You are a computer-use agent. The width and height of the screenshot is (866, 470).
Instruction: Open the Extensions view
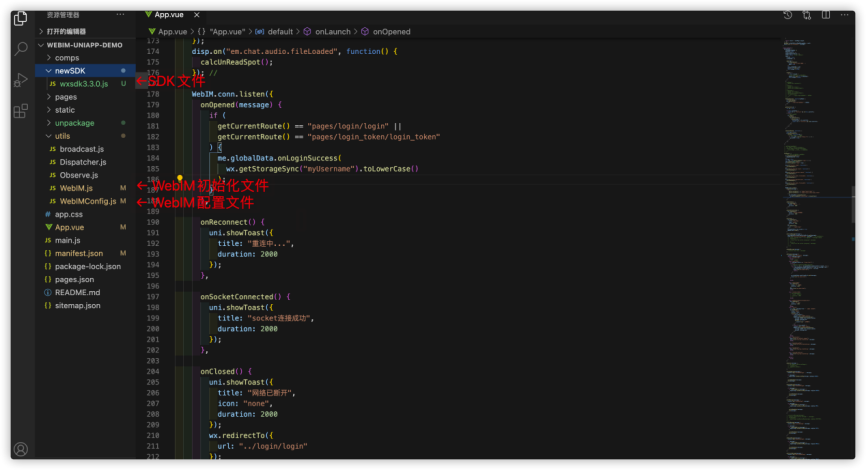21,111
